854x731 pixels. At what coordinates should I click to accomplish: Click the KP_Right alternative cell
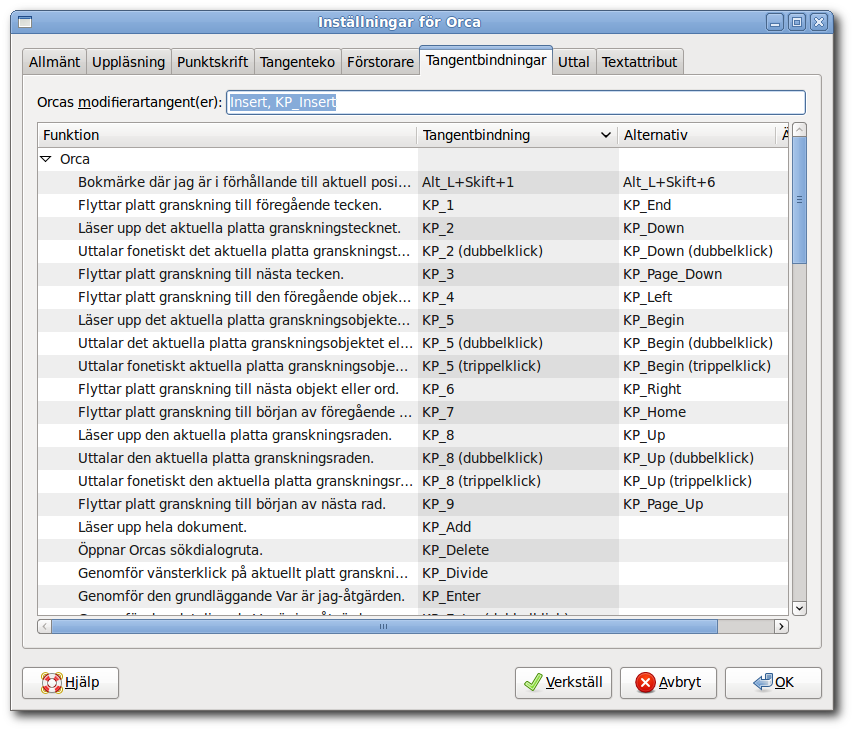pos(703,389)
